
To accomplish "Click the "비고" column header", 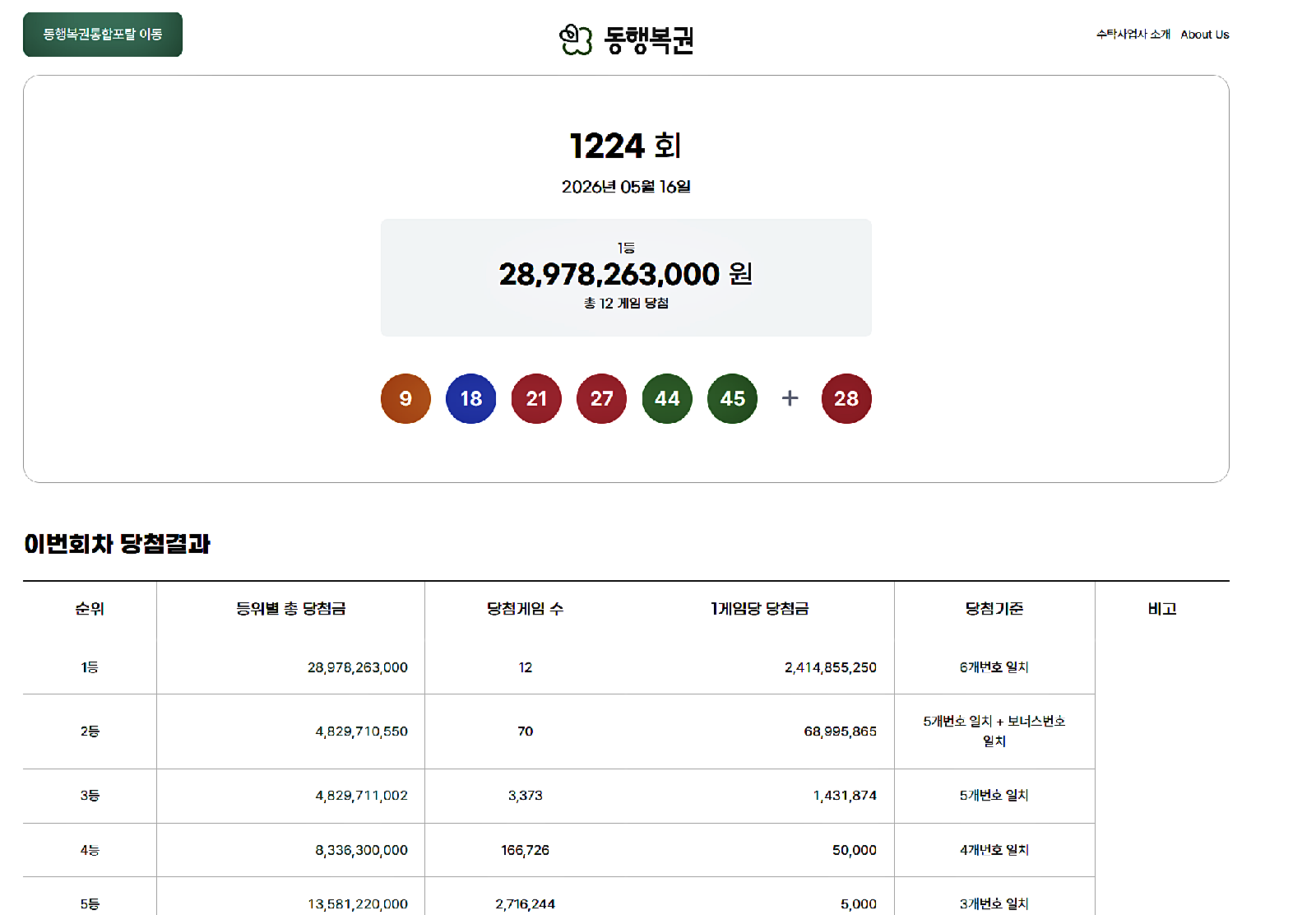I will pos(1162,609).
